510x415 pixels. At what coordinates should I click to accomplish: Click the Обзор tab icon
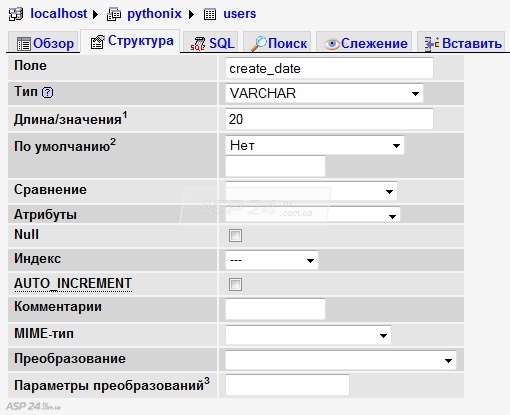pos(24,44)
